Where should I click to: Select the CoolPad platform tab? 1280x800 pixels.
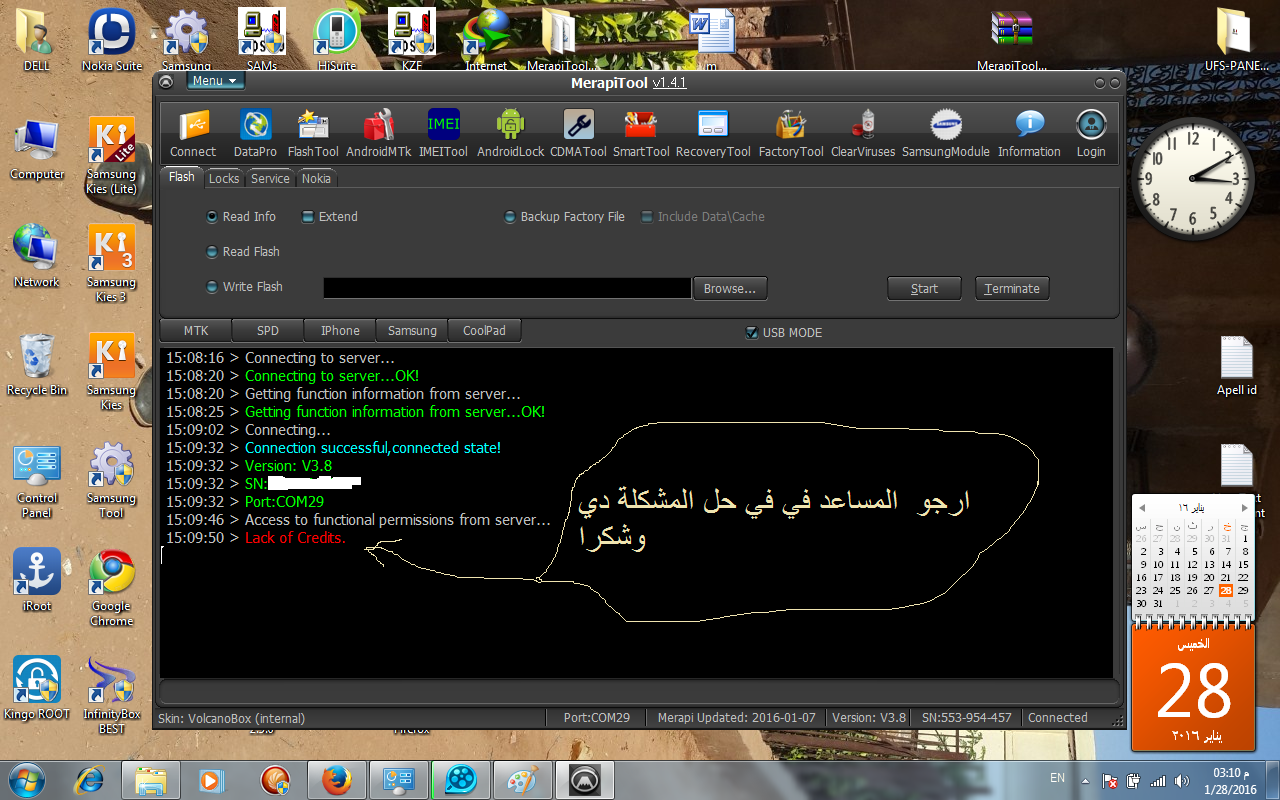pyautogui.click(x=485, y=331)
